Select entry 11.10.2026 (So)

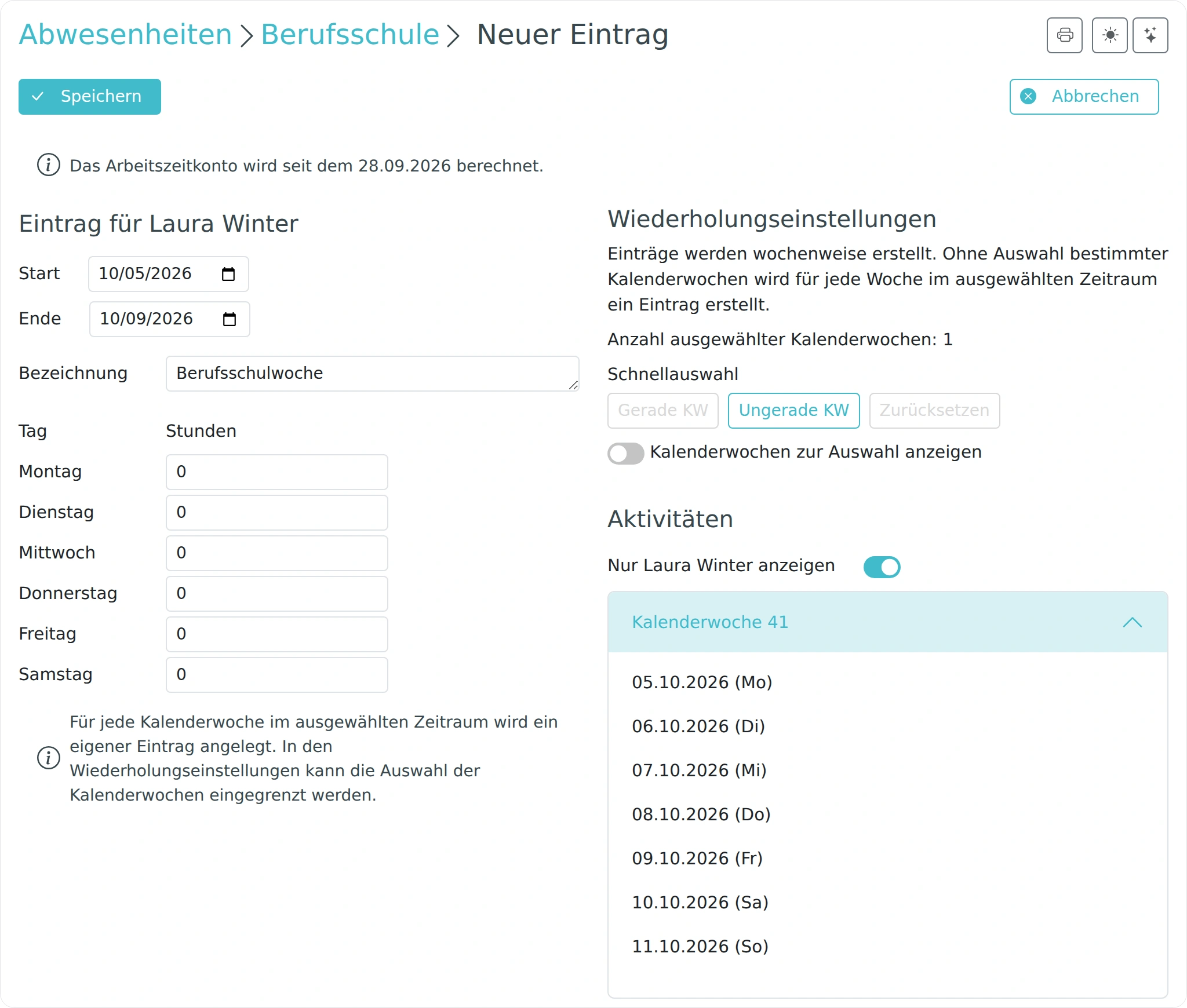700,947
